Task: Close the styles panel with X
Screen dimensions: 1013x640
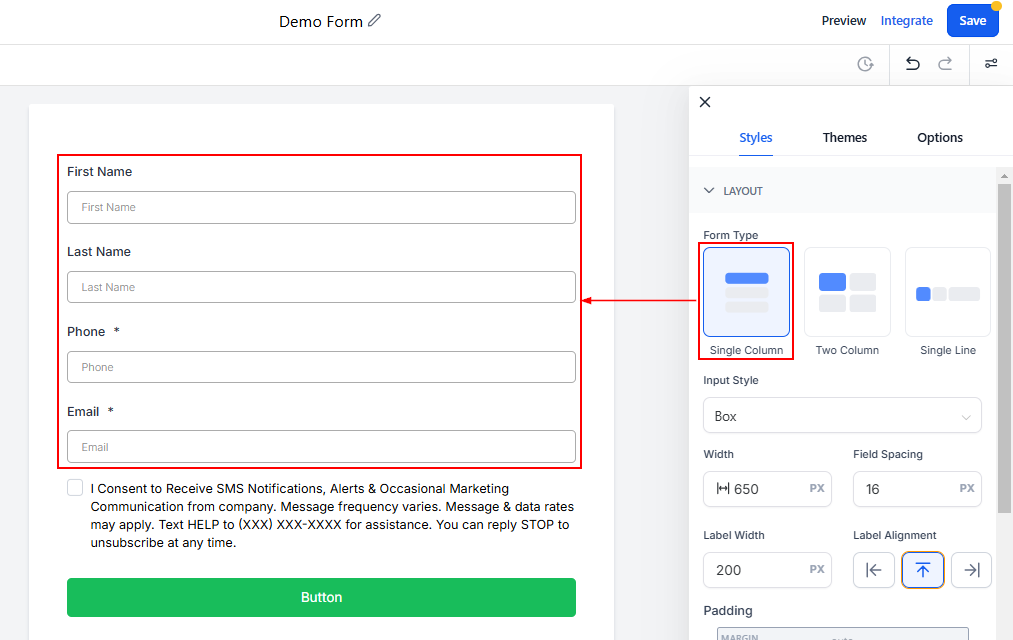Action: [x=705, y=102]
